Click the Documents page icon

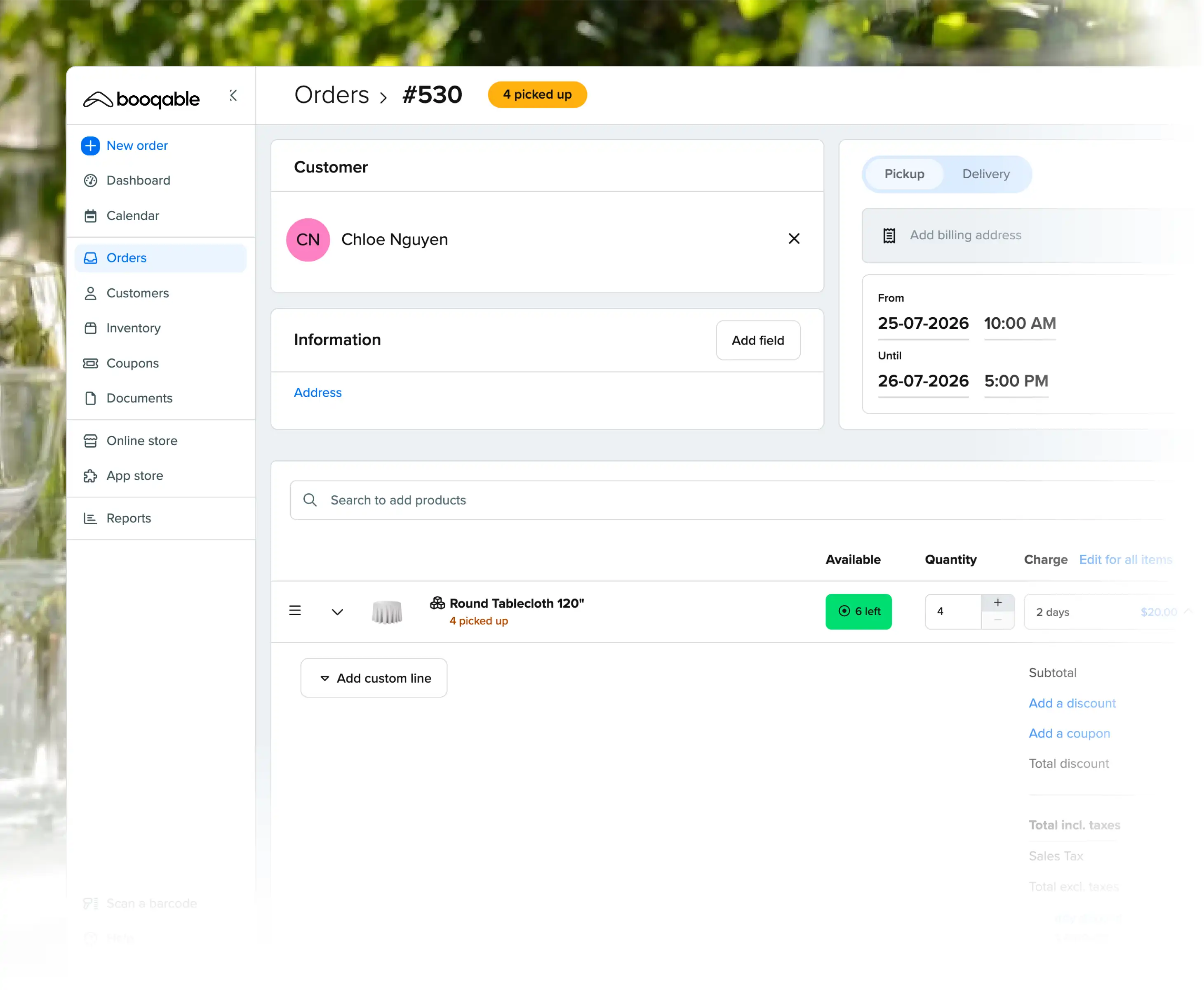click(90, 398)
